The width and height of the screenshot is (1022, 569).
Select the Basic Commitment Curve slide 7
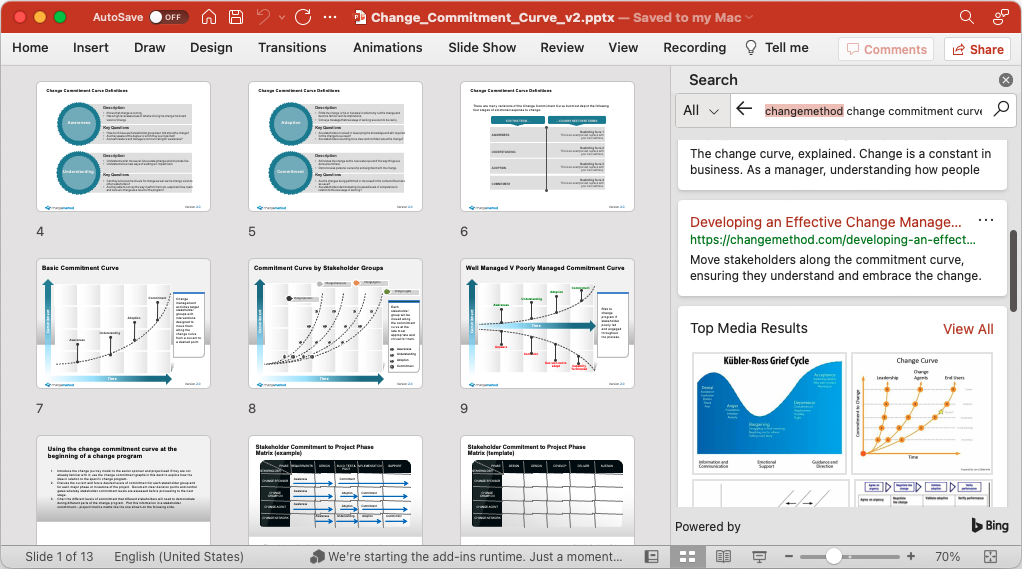pos(124,323)
